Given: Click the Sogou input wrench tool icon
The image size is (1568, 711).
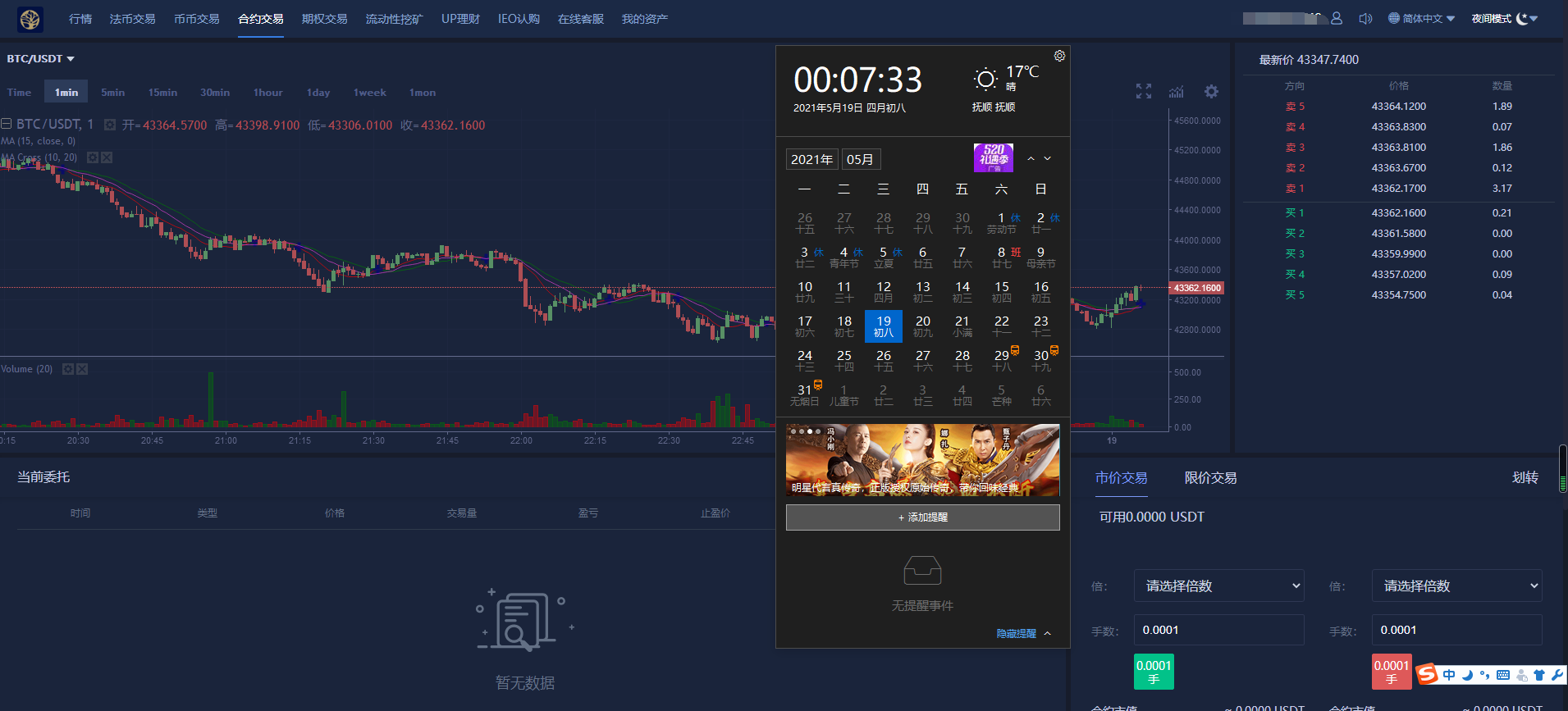Looking at the screenshot, I should [1557, 675].
